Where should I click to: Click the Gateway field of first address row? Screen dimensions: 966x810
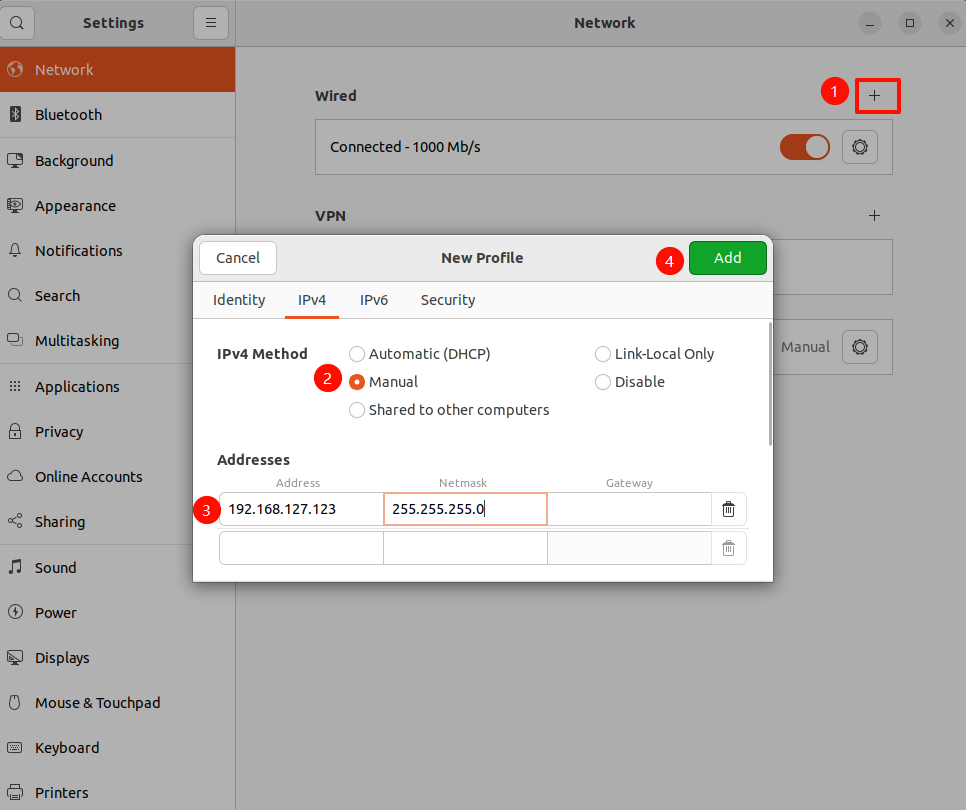(x=629, y=509)
